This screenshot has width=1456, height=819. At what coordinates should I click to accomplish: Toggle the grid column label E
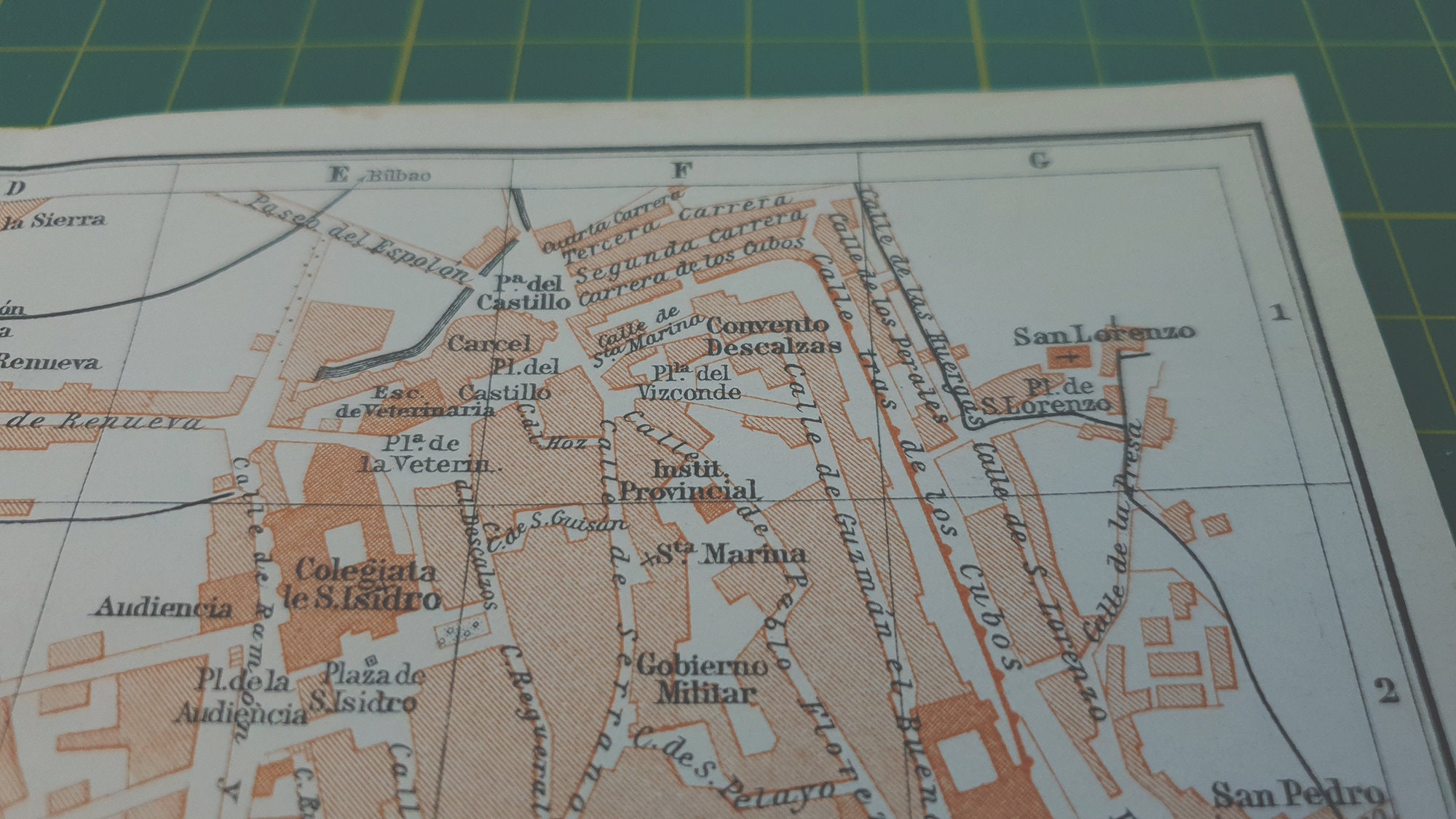click(x=337, y=174)
